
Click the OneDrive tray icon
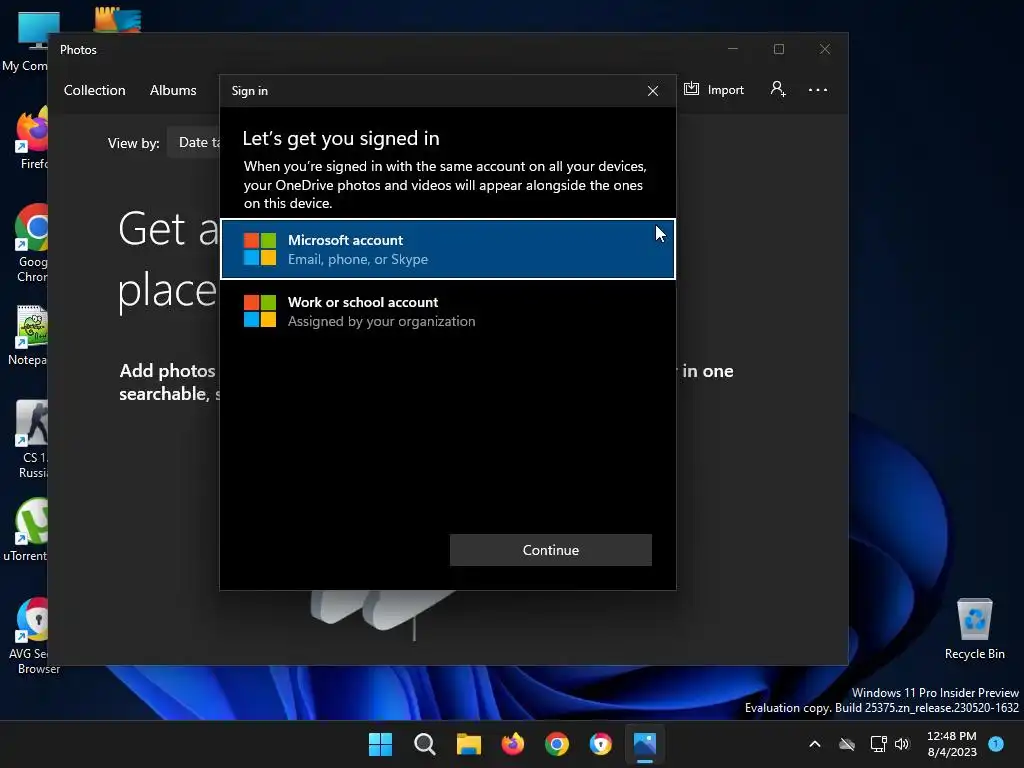coord(846,744)
